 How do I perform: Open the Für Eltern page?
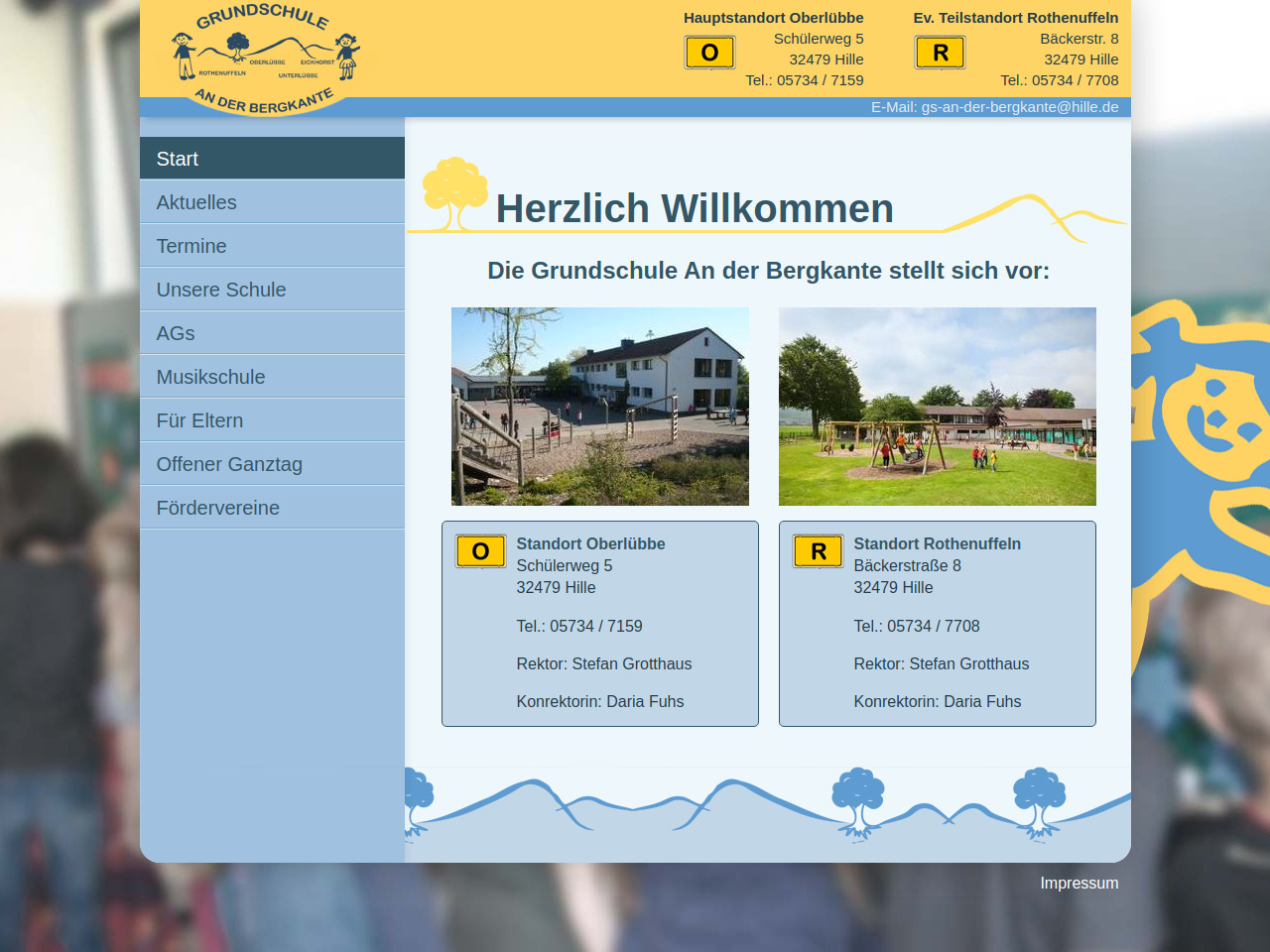tap(272, 420)
